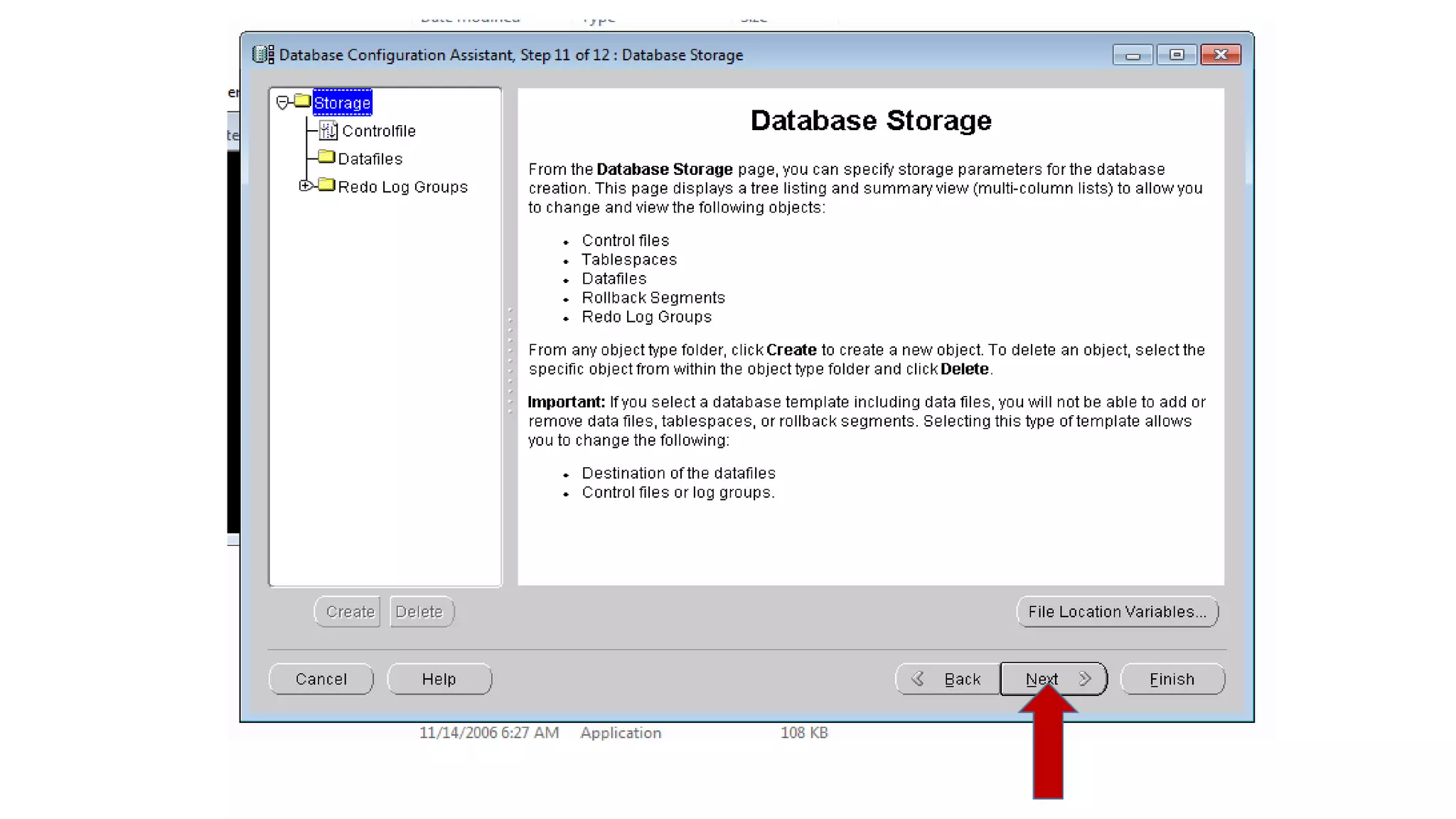Select Controlfile in the storage tree
Screen dimensions: 1456x819
(x=378, y=131)
